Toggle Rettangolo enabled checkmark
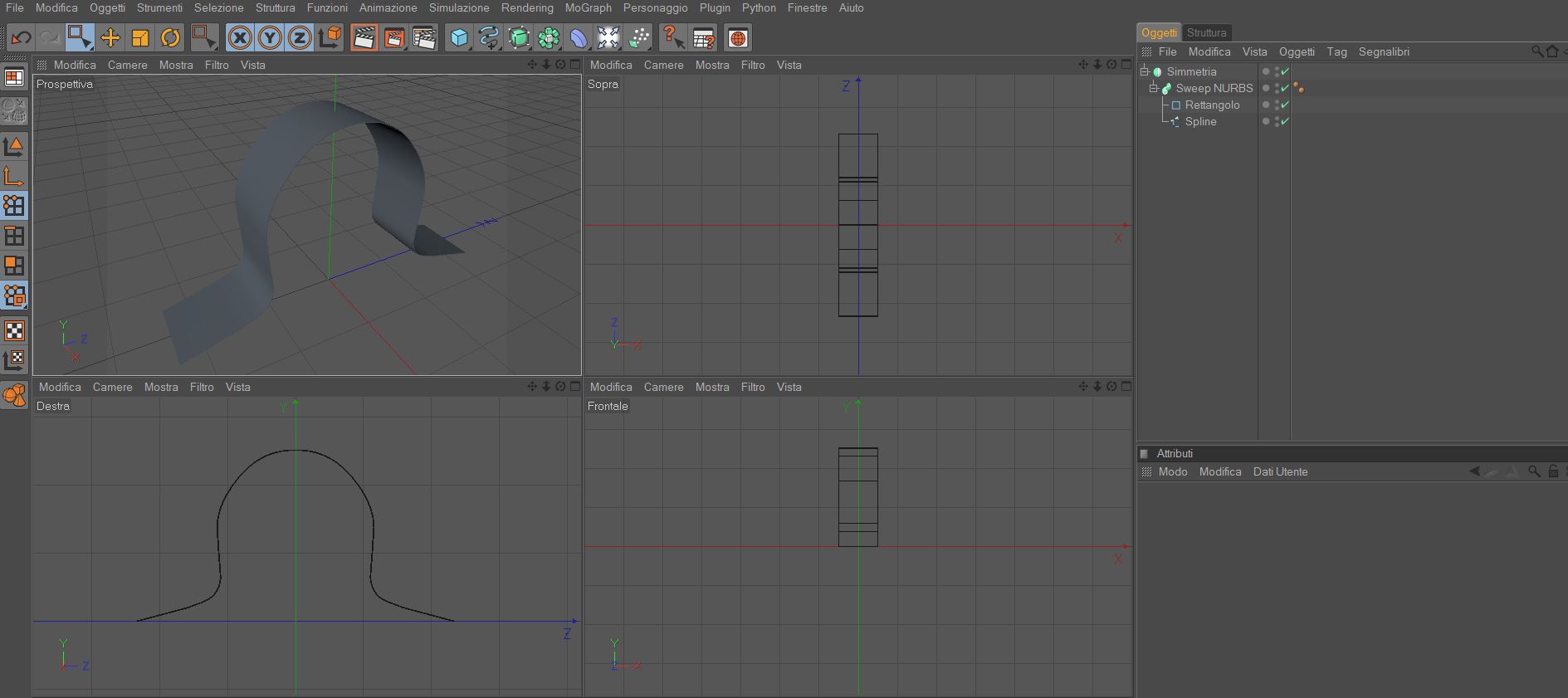This screenshot has width=1568, height=698. (1285, 105)
